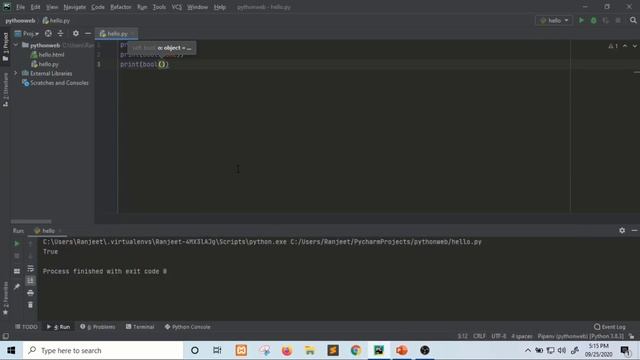Collapse the pythonweb project folder
This screenshot has width=640, height=360.
16,45
